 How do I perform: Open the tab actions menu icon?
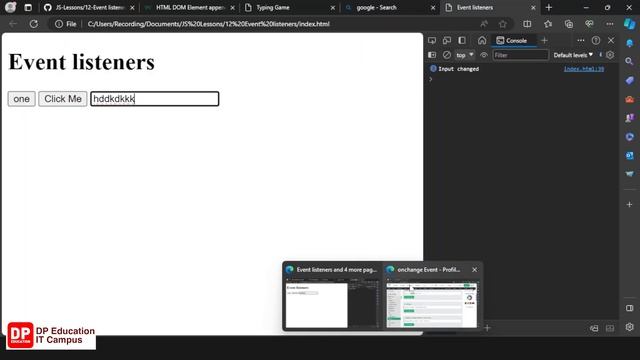[x=28, y=7]
